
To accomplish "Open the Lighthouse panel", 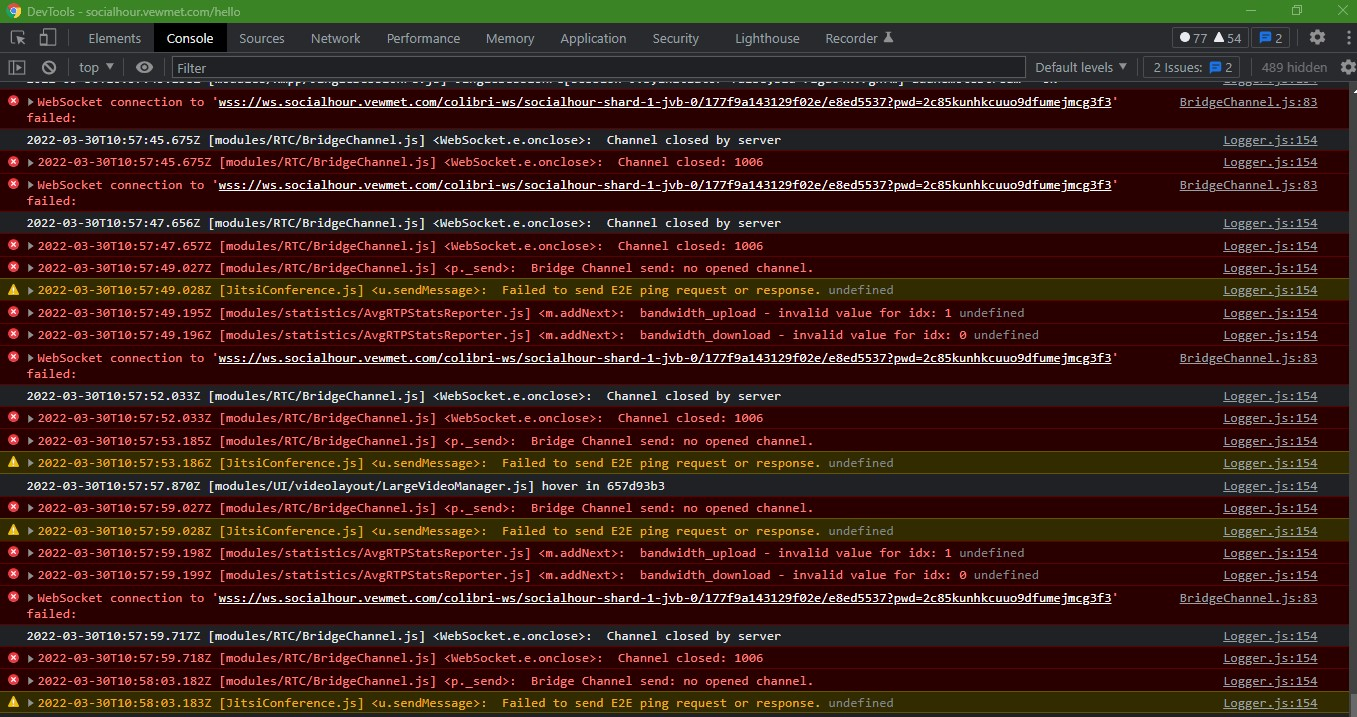I will tap(766, 38).
